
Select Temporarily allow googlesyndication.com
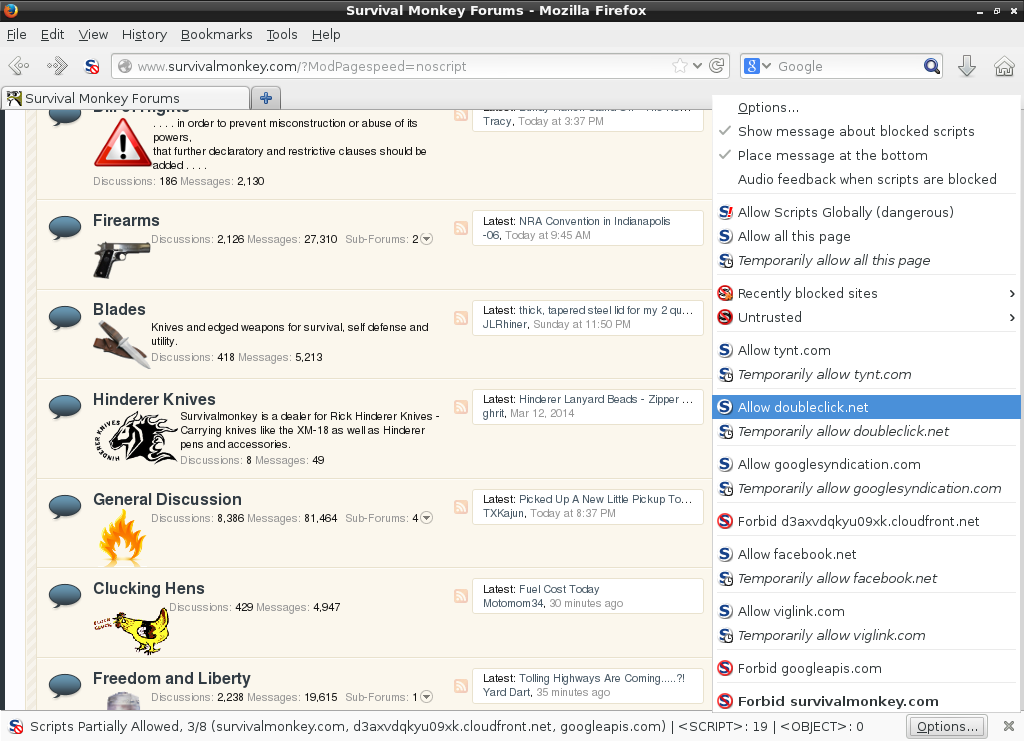coord(867,489)
